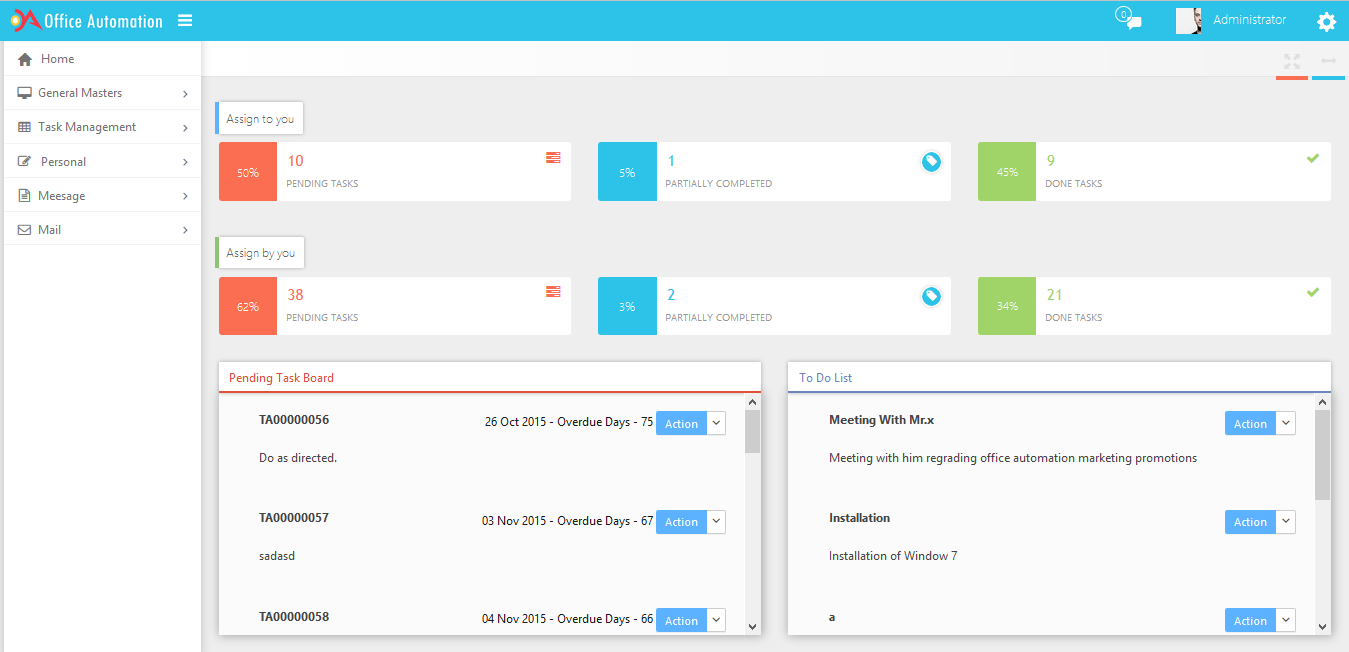Open the chat notifications icon

pyautogui.click(x=1128, y=18)
